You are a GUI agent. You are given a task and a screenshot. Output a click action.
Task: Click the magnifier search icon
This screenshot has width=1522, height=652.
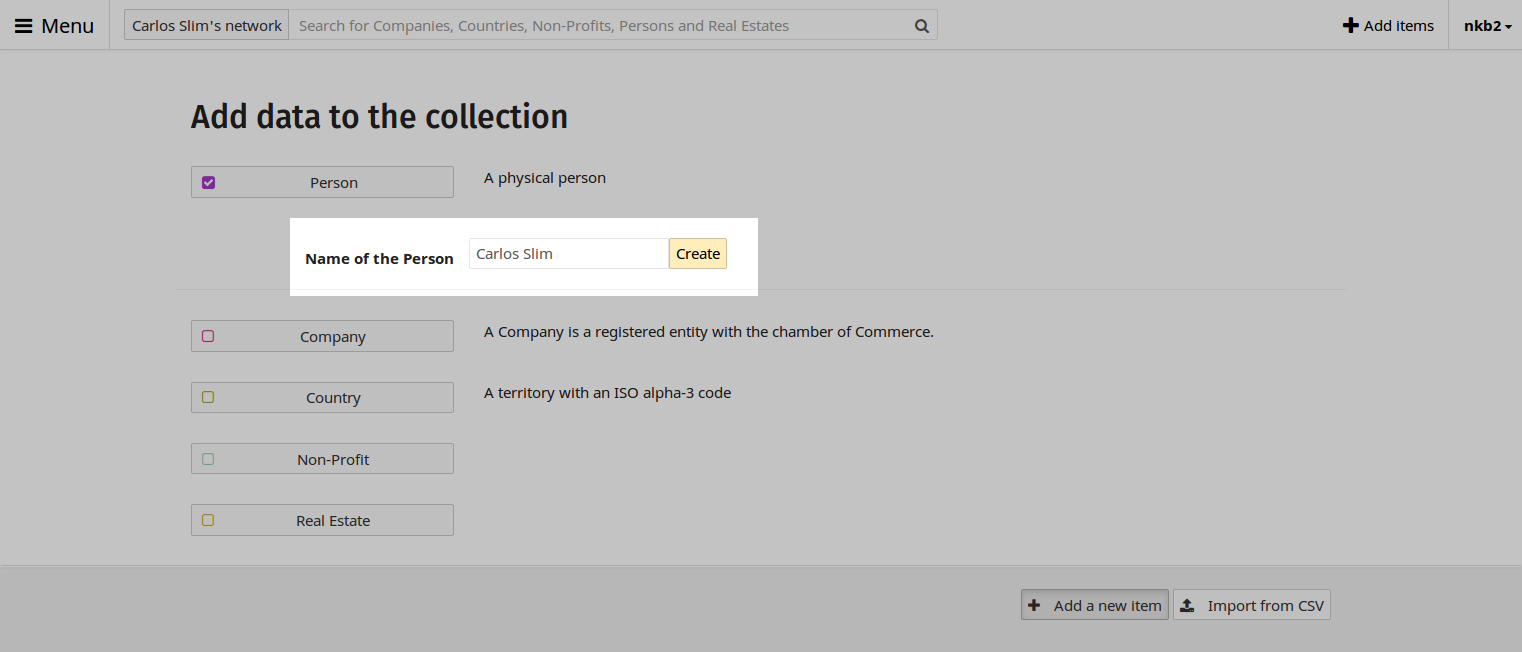click(x=922, y=26)
